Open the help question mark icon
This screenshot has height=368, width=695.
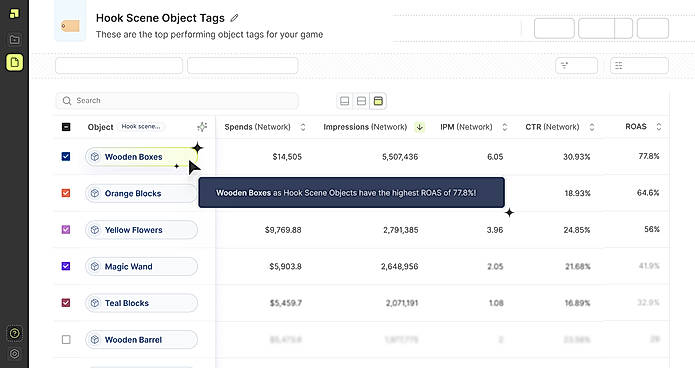[x=14, y=333]
